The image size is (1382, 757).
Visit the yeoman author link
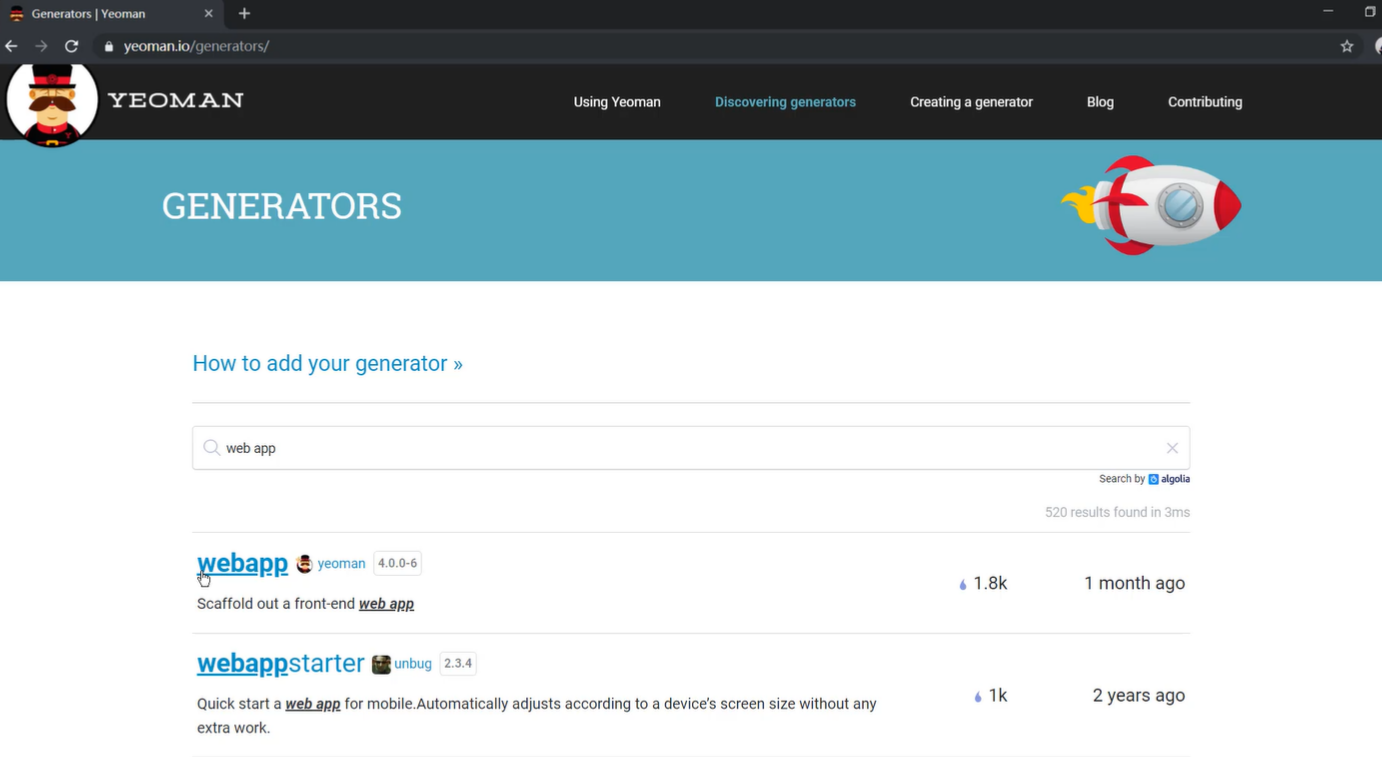[341, 564]
